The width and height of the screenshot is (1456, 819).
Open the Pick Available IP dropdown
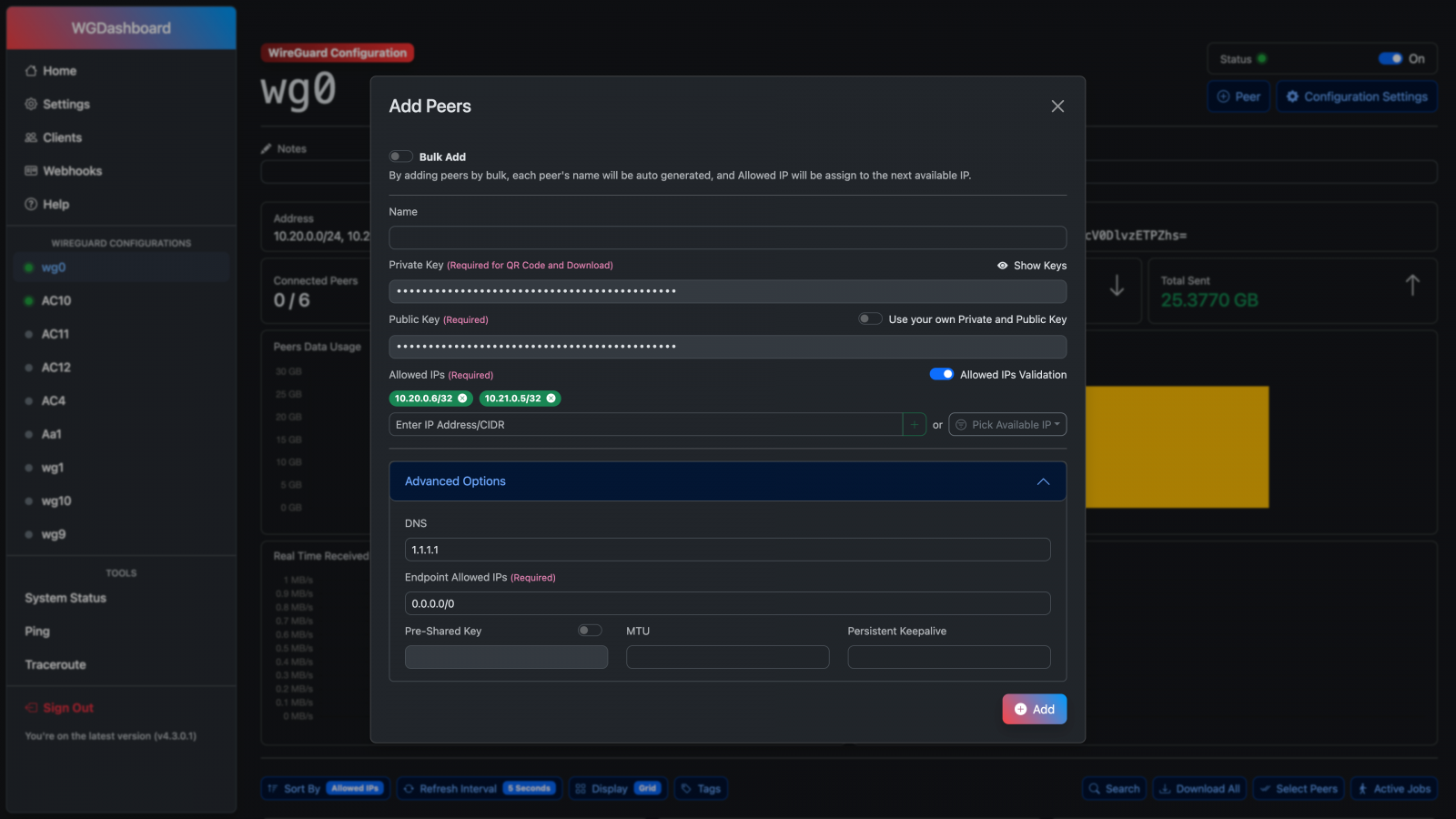click(x=1007, y=425)
